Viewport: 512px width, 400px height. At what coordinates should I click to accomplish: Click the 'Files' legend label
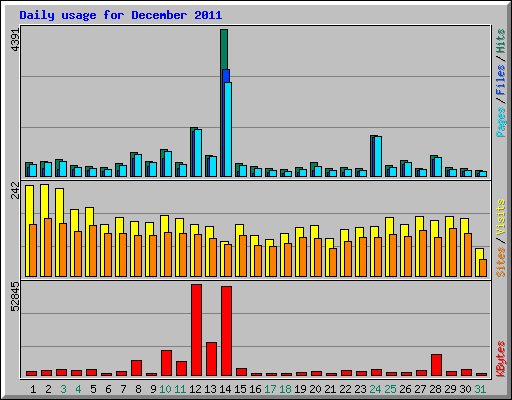(x=501, y=79)
